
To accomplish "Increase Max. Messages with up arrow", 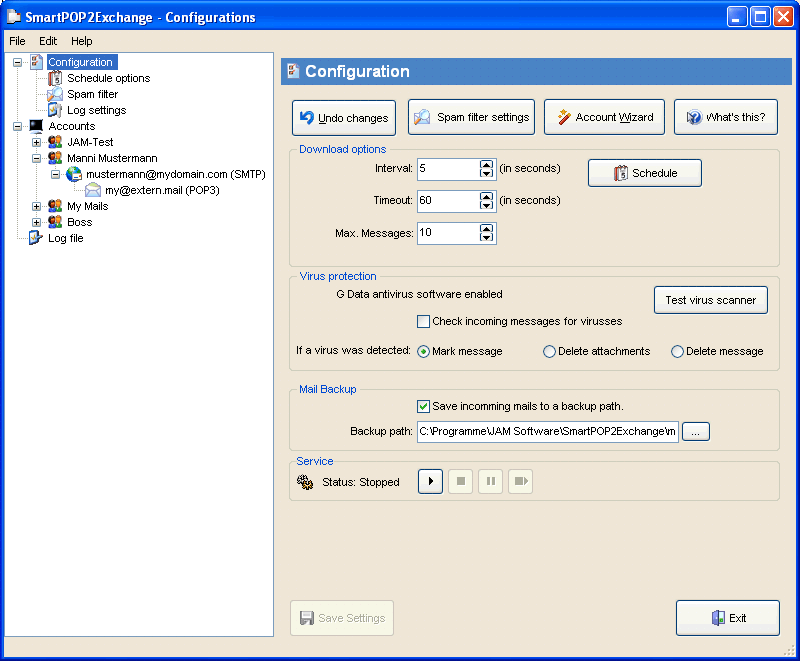I will [x=487, y=228].
